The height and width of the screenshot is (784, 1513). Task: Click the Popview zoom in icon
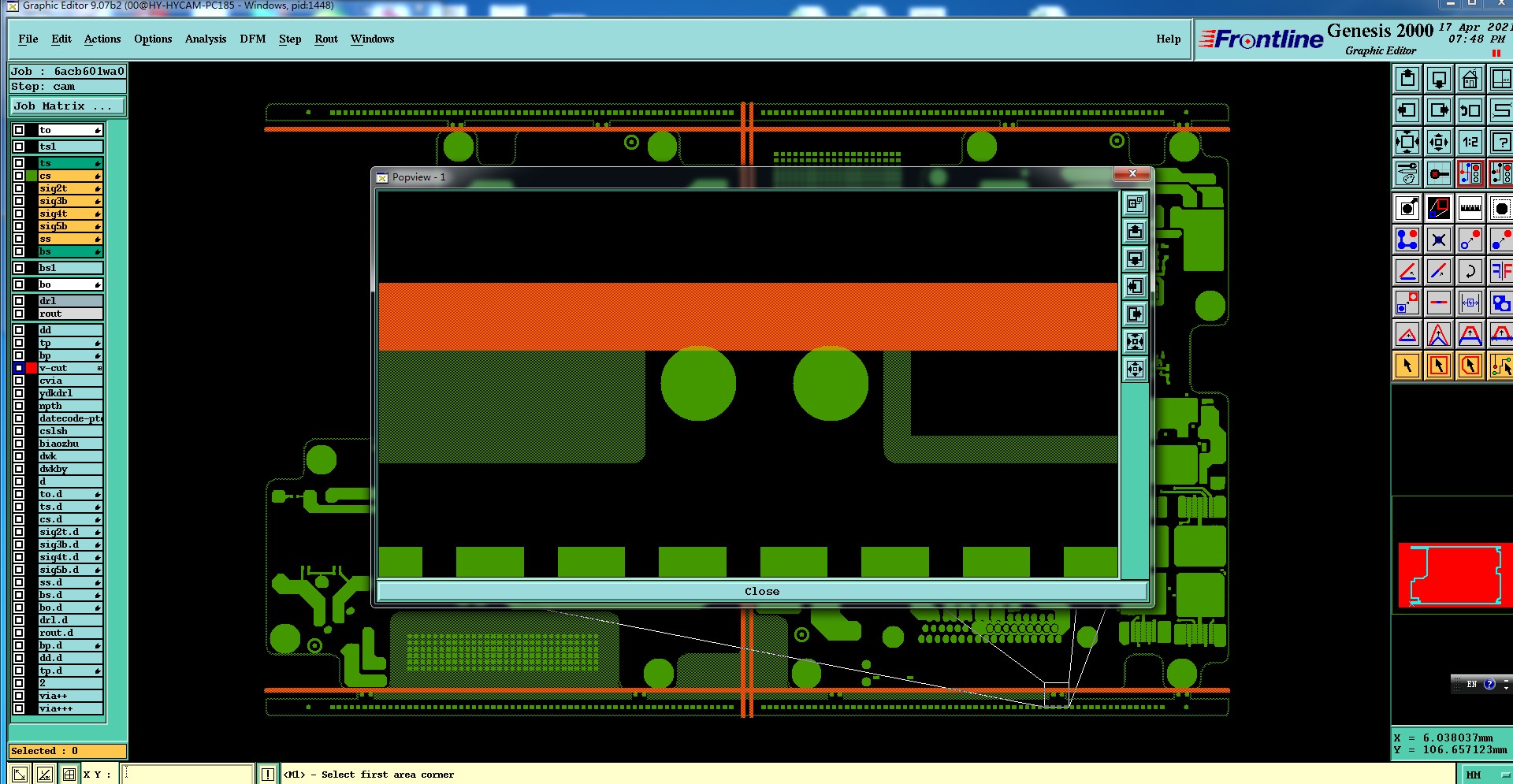click(1135, 341)
